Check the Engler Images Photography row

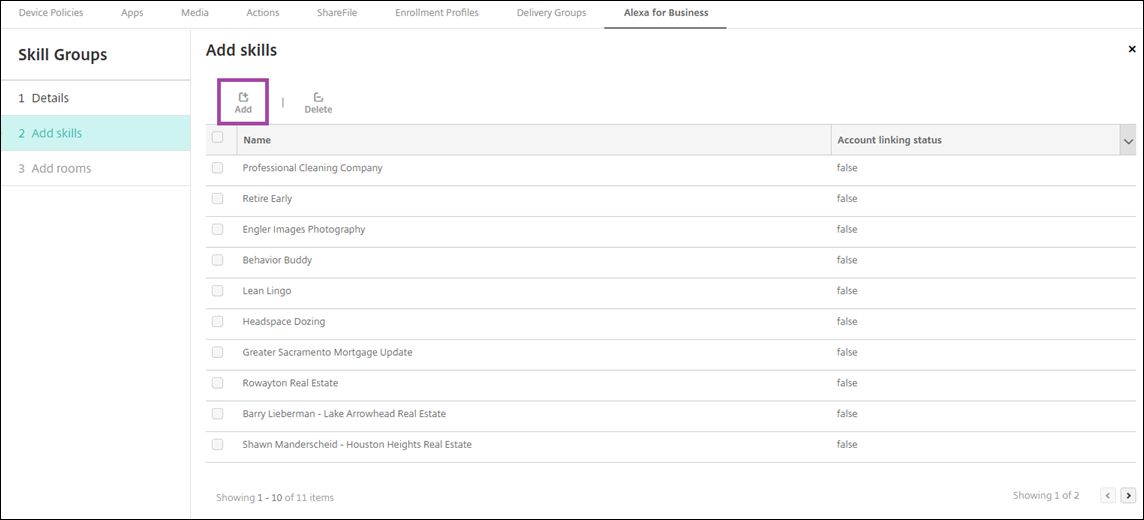[x=217, y=229]
